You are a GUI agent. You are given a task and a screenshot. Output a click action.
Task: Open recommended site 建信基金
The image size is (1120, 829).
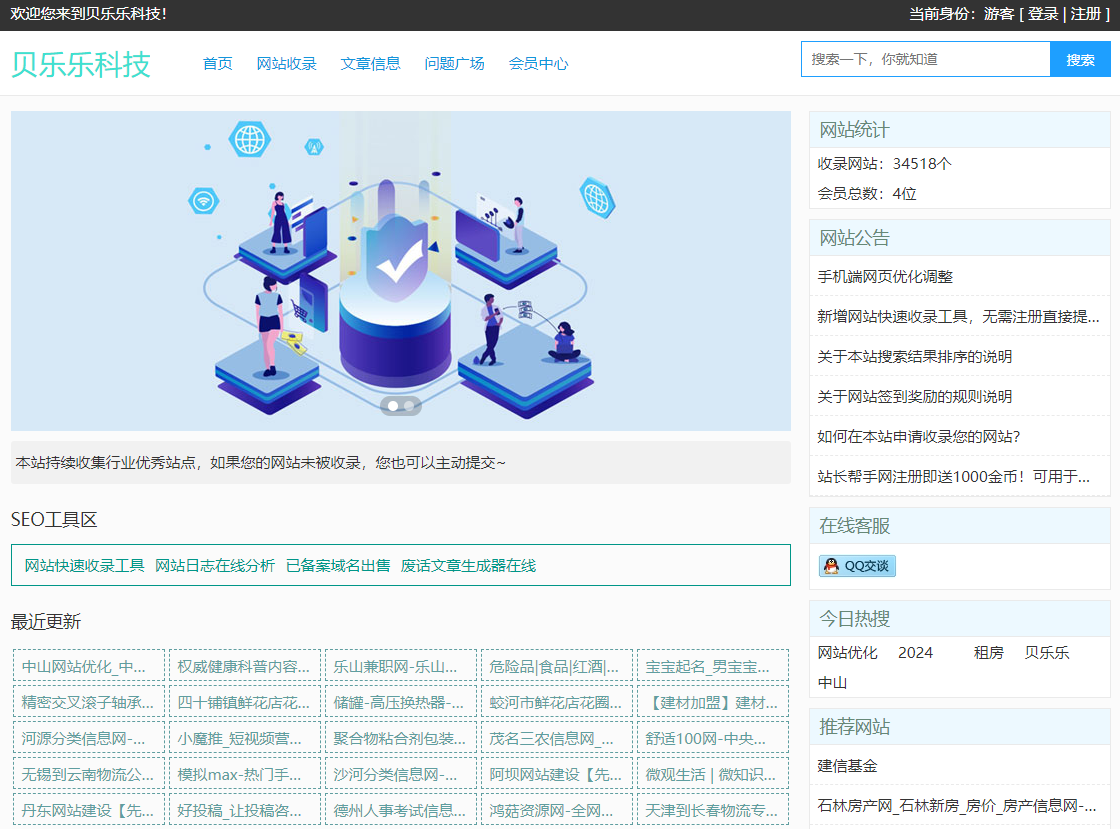(x=847, y=765)
